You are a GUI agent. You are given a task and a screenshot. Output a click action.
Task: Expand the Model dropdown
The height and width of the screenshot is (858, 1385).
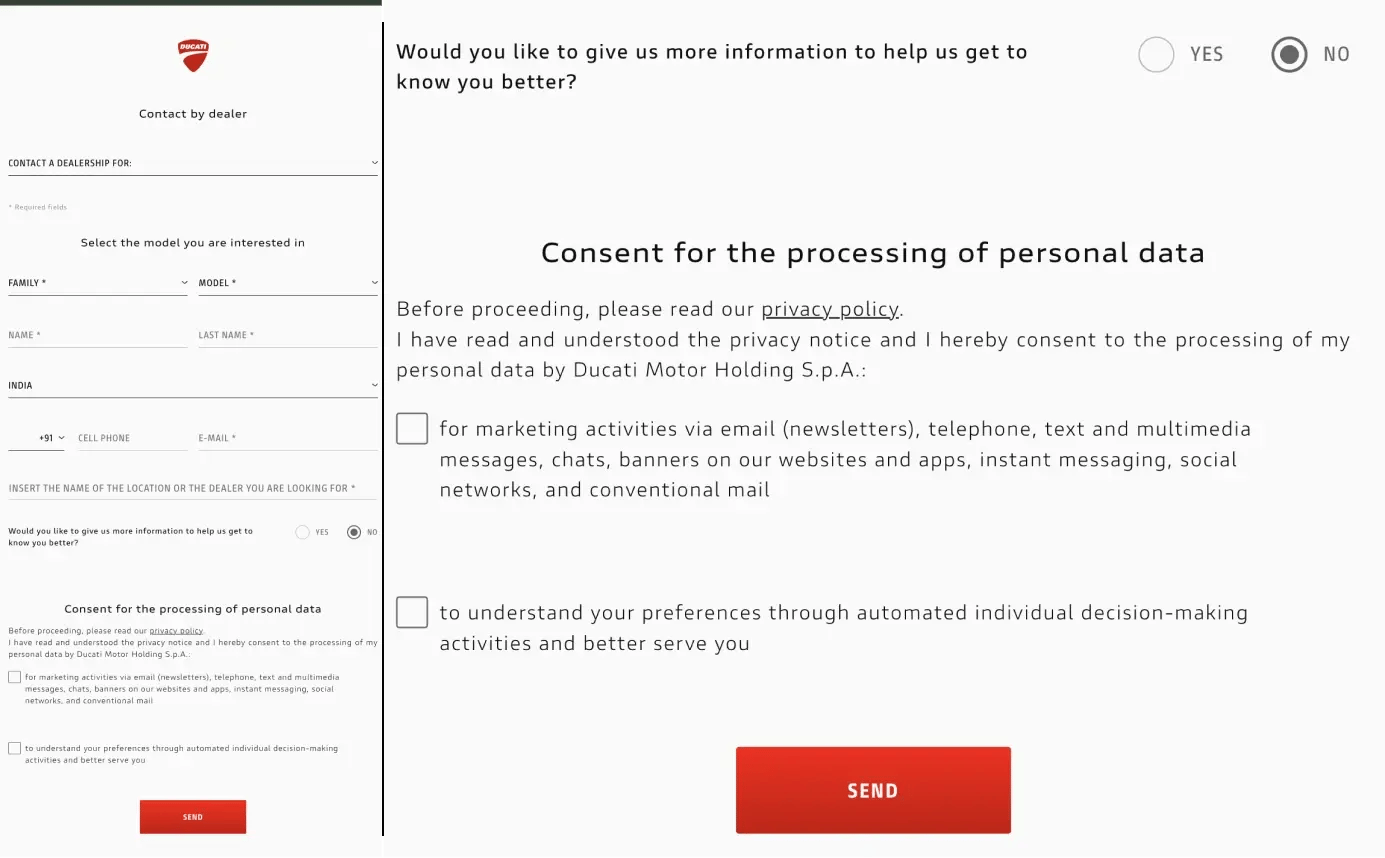coord(288,283)
